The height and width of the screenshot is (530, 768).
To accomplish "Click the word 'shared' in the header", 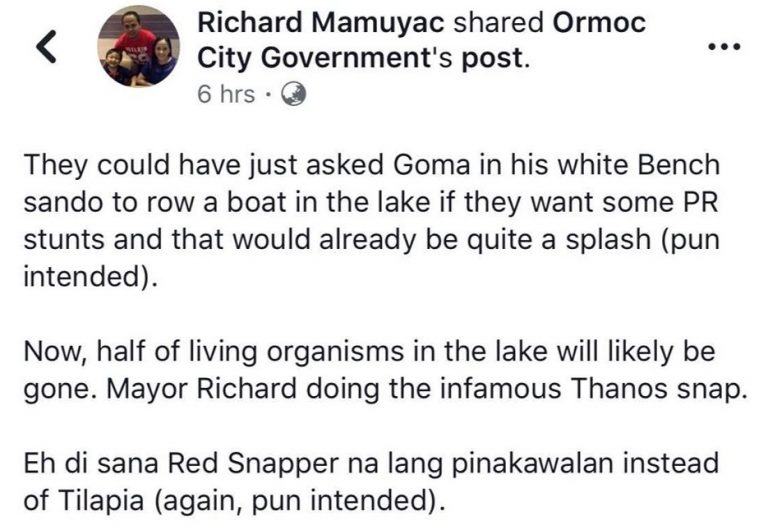I will (499, 23).
